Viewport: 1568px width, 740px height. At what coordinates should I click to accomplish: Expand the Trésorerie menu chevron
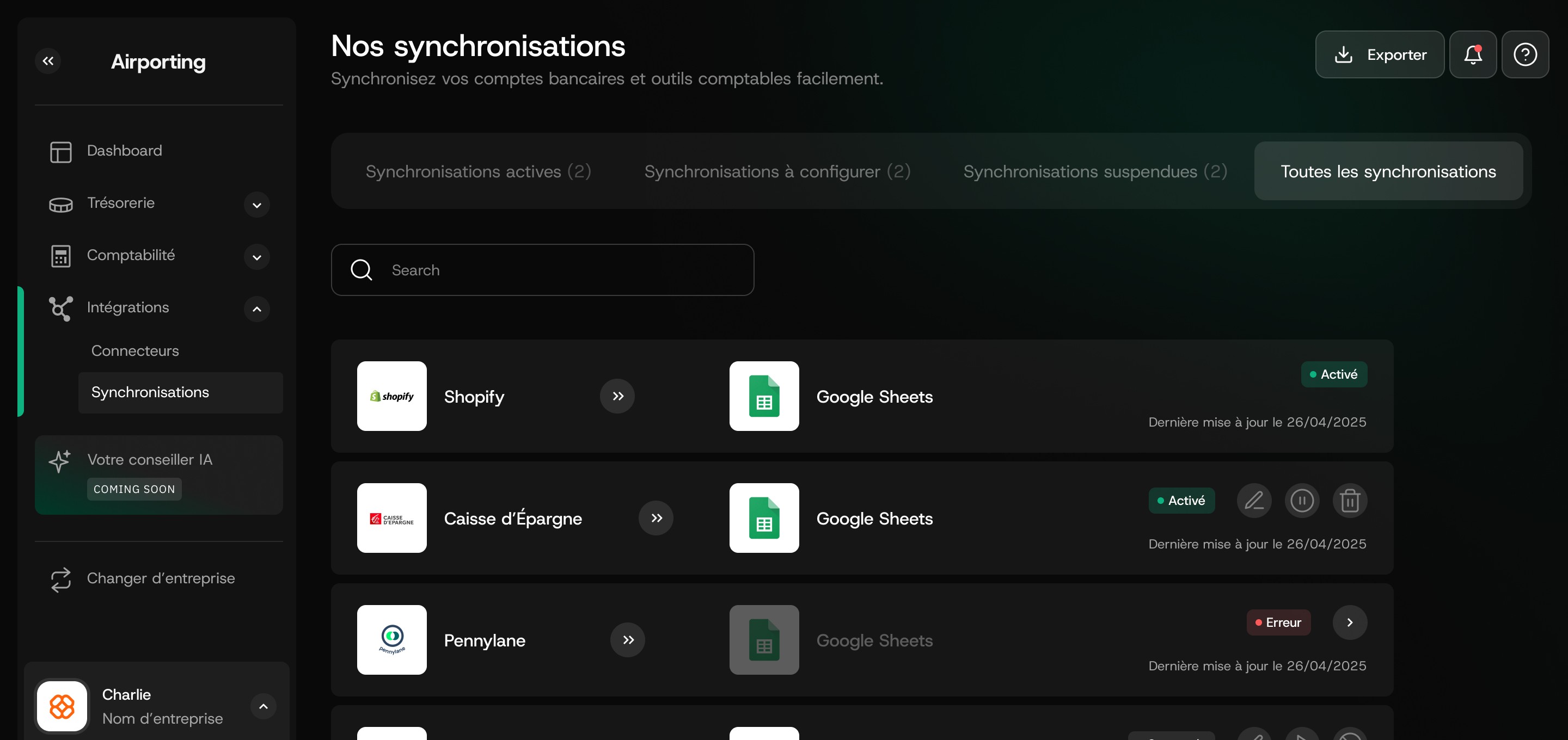coord(257,205)
